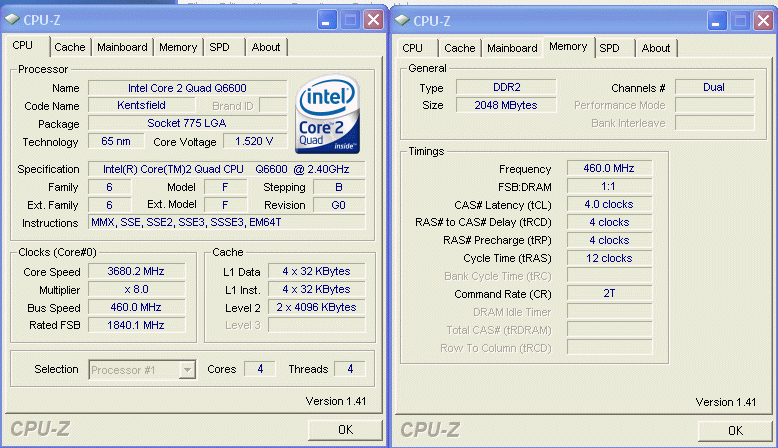Minimize the left CPU-Z window
This screenshot has width=778, height=448.
click(327, 20)
